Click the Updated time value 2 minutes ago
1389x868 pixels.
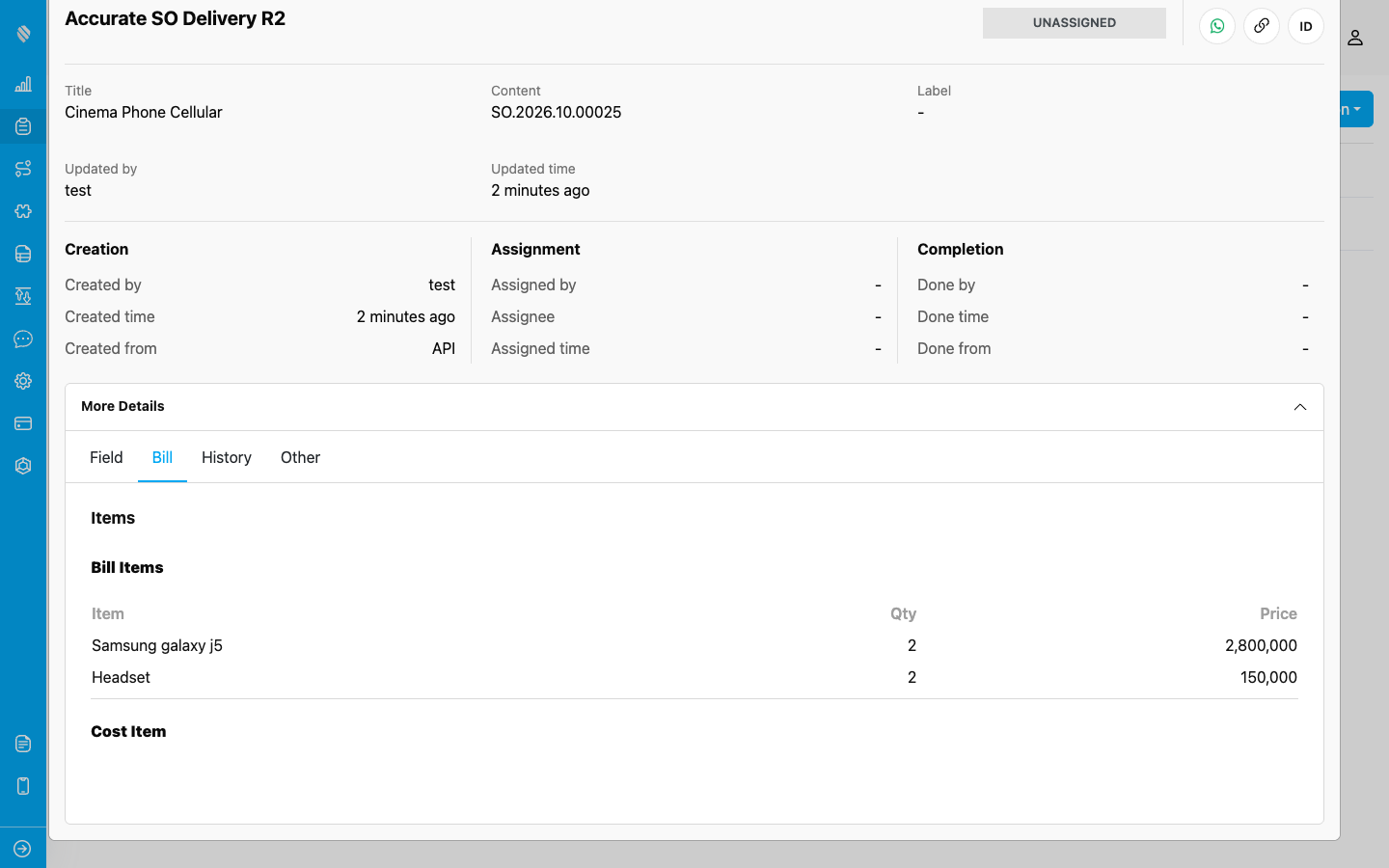pos(540,190)
